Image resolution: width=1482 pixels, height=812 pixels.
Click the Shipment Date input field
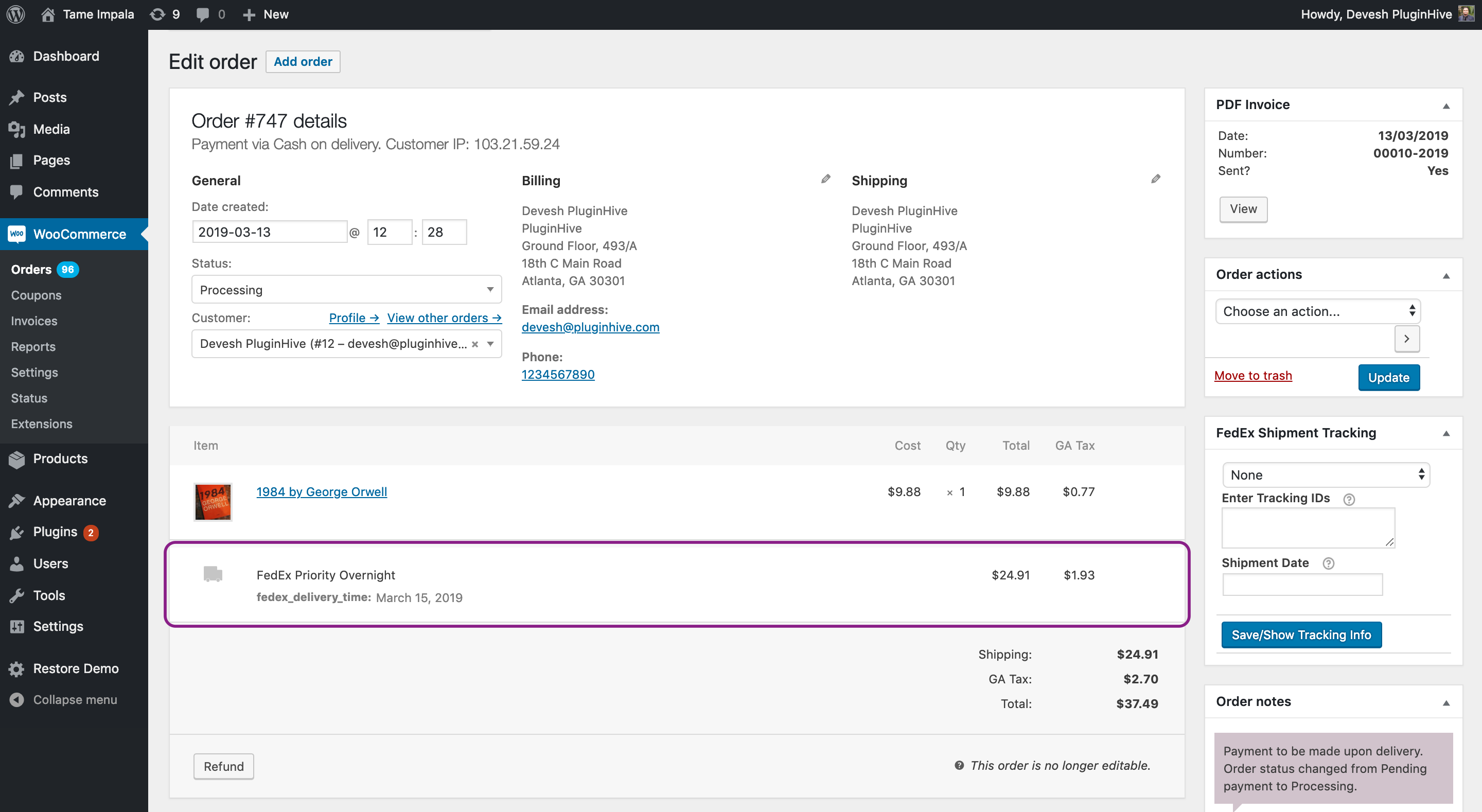click(1303, 588)
